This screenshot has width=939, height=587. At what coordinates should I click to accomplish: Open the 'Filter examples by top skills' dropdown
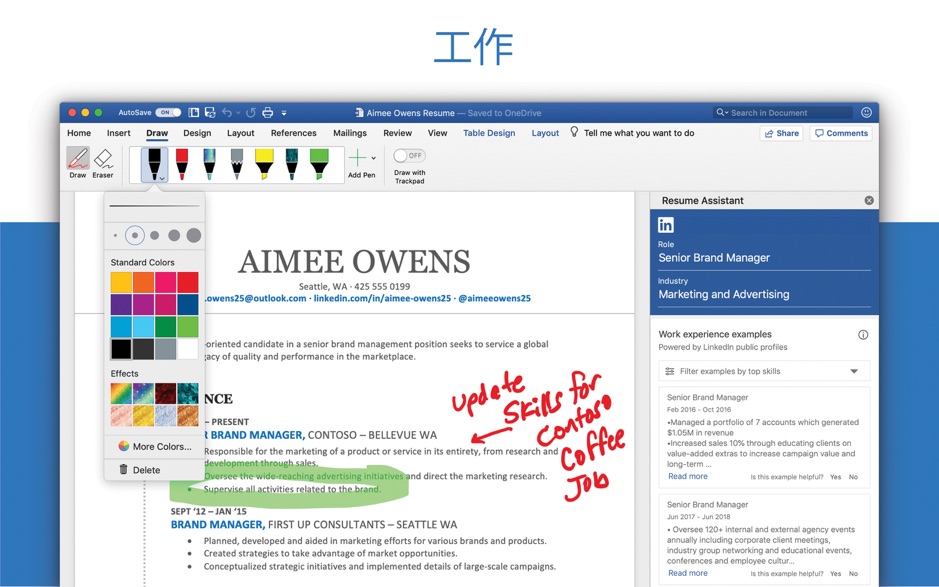coord(763,370)
